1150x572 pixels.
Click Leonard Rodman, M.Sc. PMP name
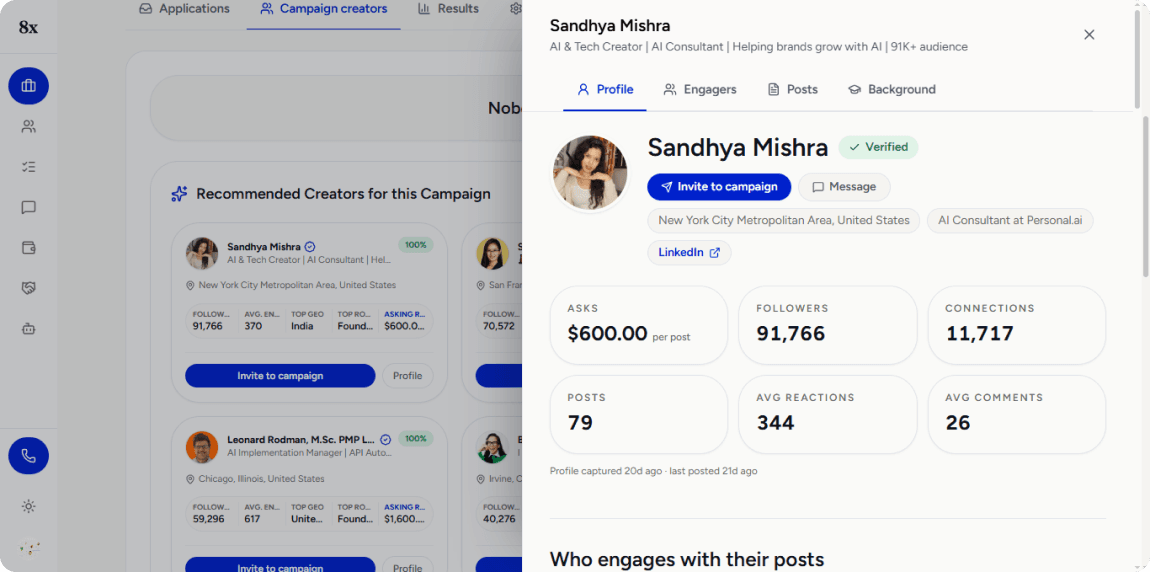click(x=301, y=440)
